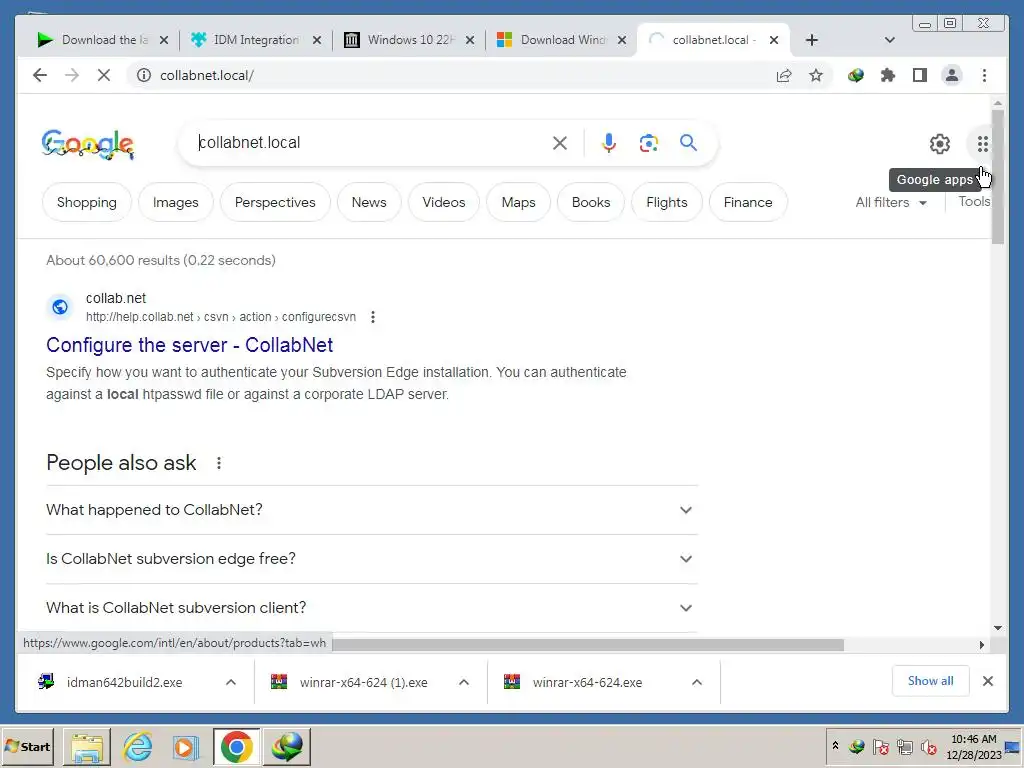Show all downloads
Viewport: 1024px width, 768px height.
coord(931,681)
